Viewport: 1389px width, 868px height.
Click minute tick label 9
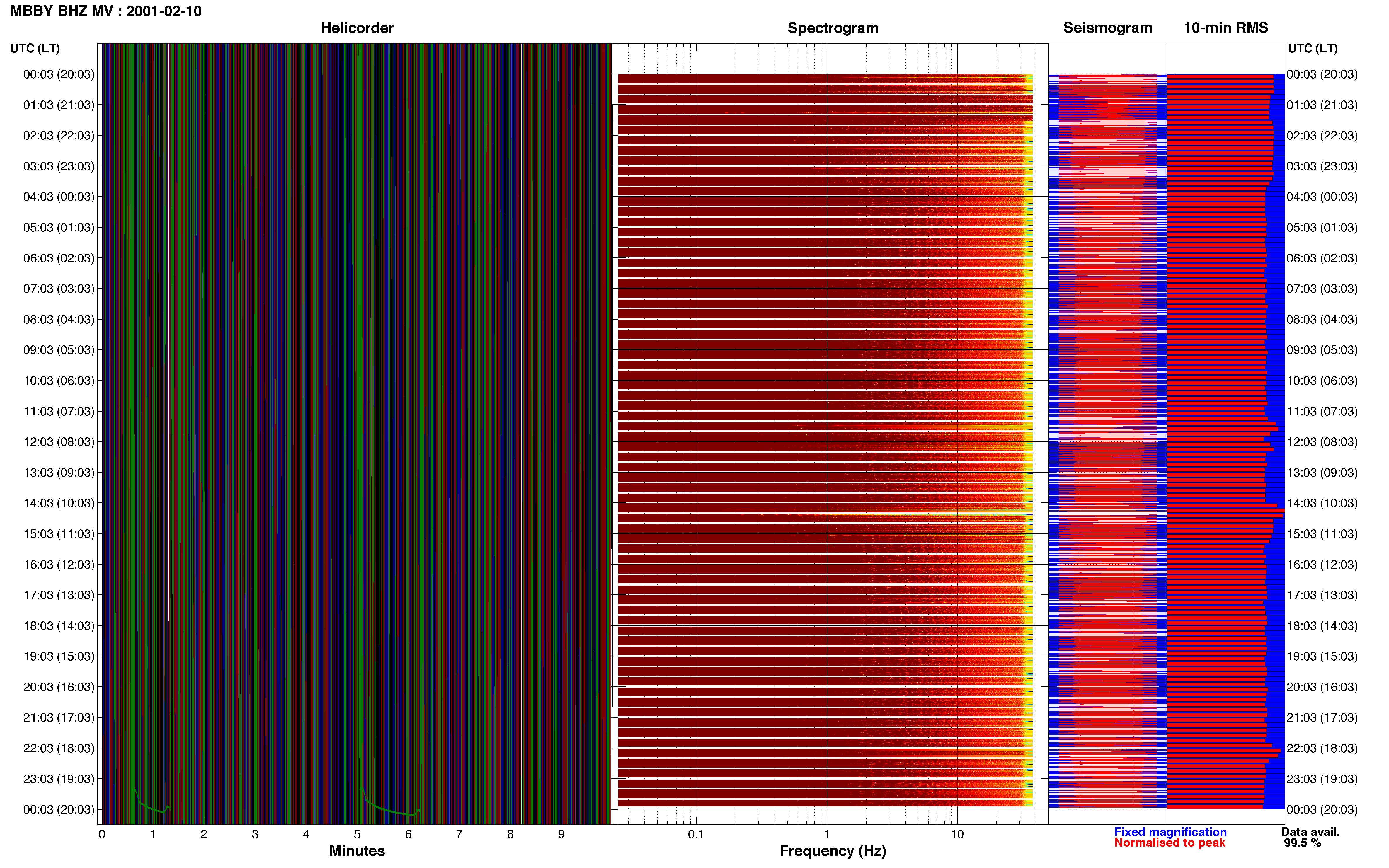tap(561, 834)
